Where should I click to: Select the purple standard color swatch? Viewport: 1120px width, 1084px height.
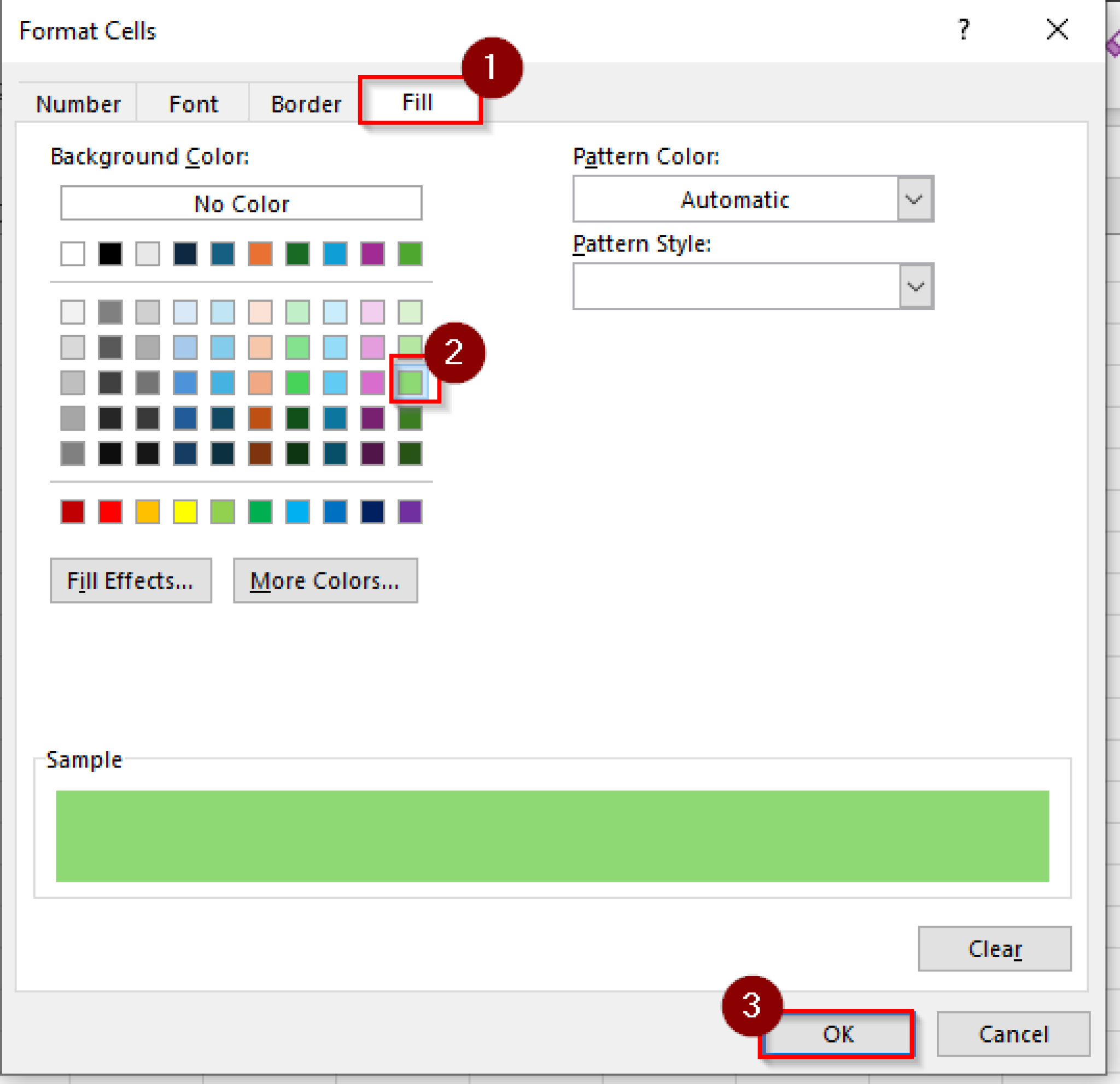coord(409,512)
